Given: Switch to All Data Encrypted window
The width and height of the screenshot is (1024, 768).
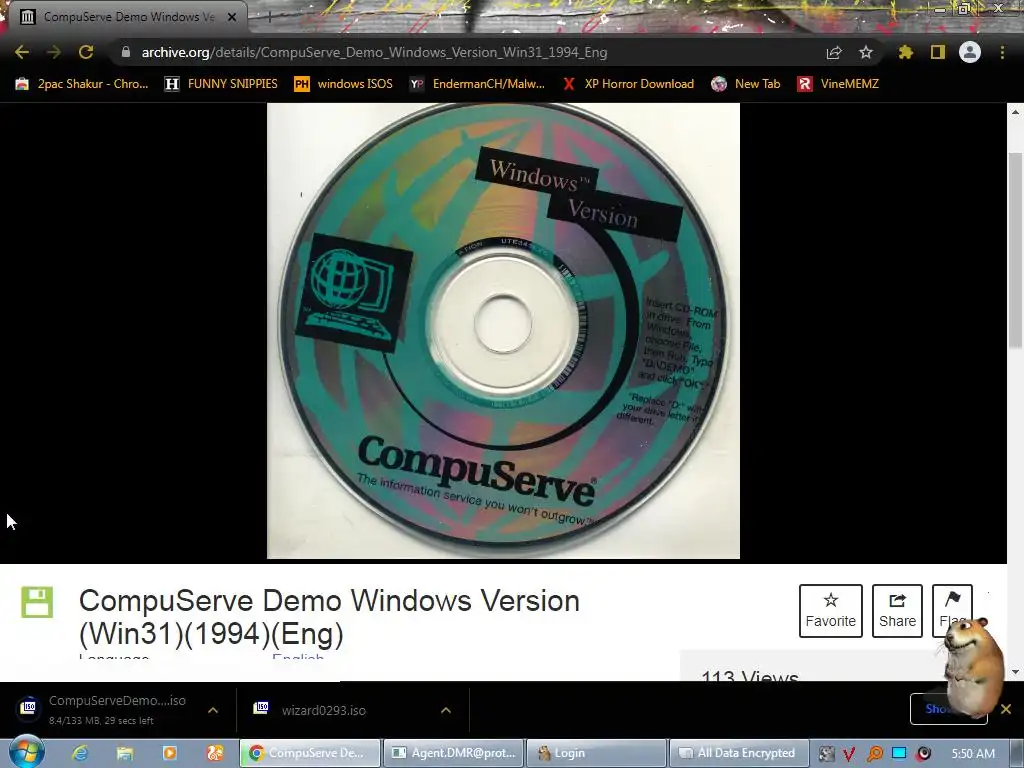Looking at the screenshot, I should [739, 753].
